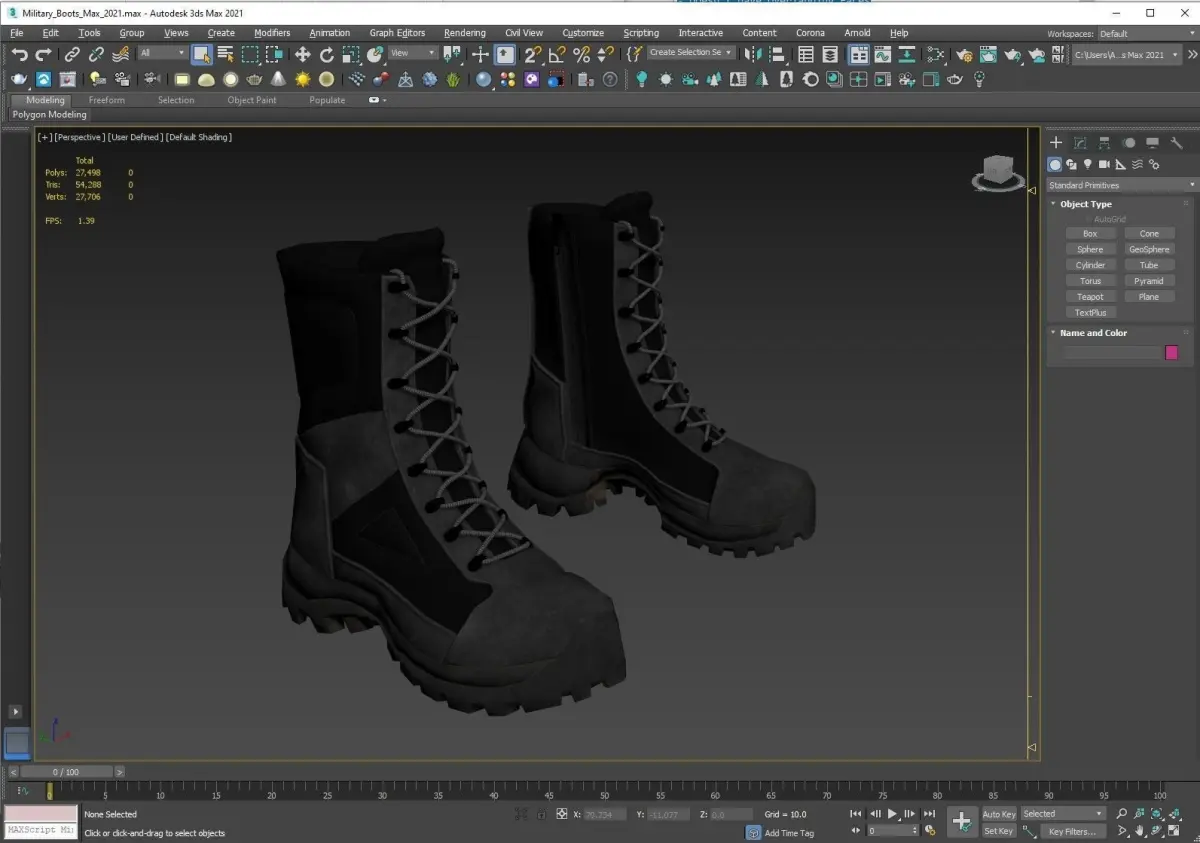
Task: Select Cameras category in Create panel
Action: (1104, 164)
